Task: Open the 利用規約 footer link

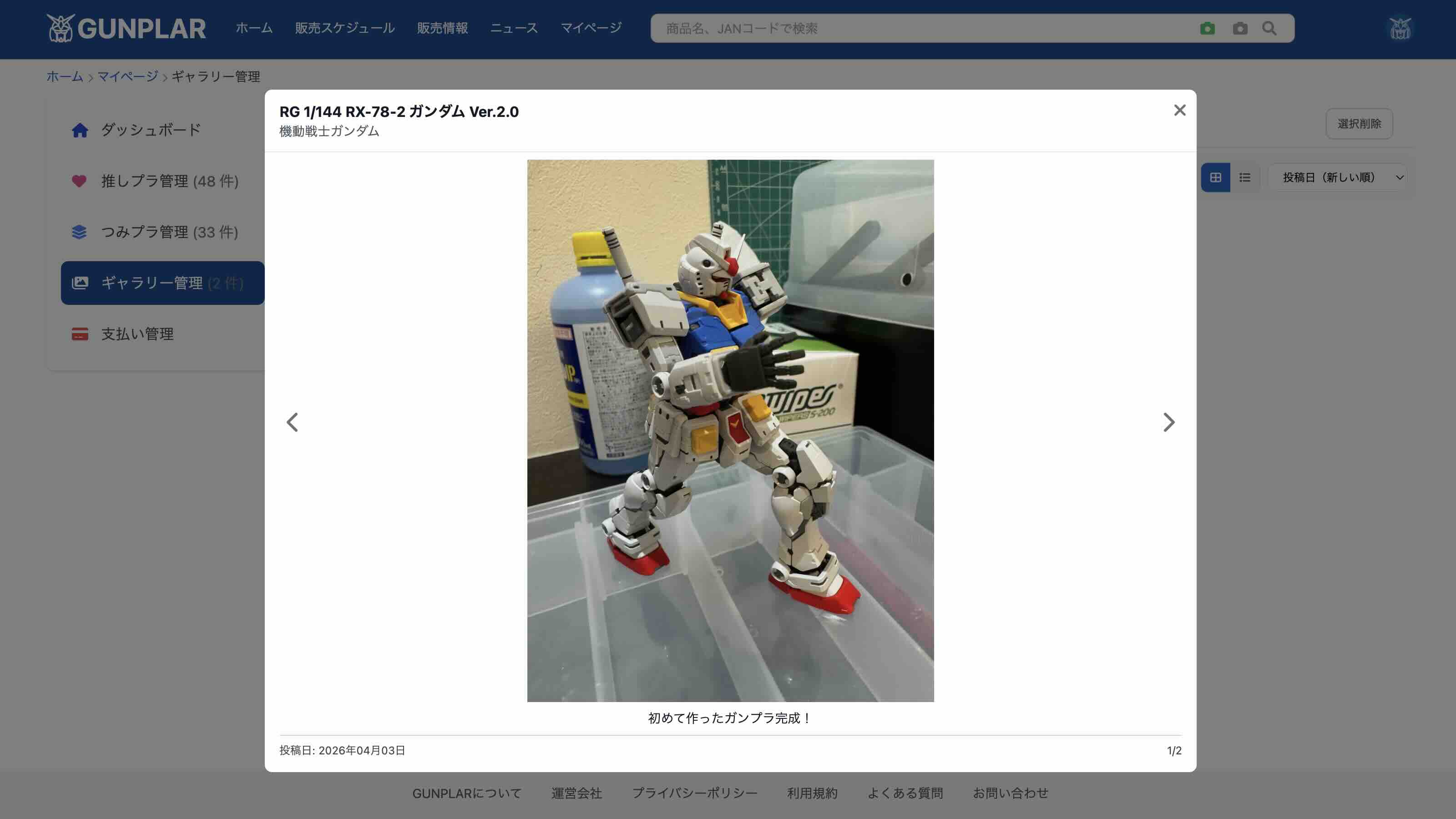Action: (812, 794)
